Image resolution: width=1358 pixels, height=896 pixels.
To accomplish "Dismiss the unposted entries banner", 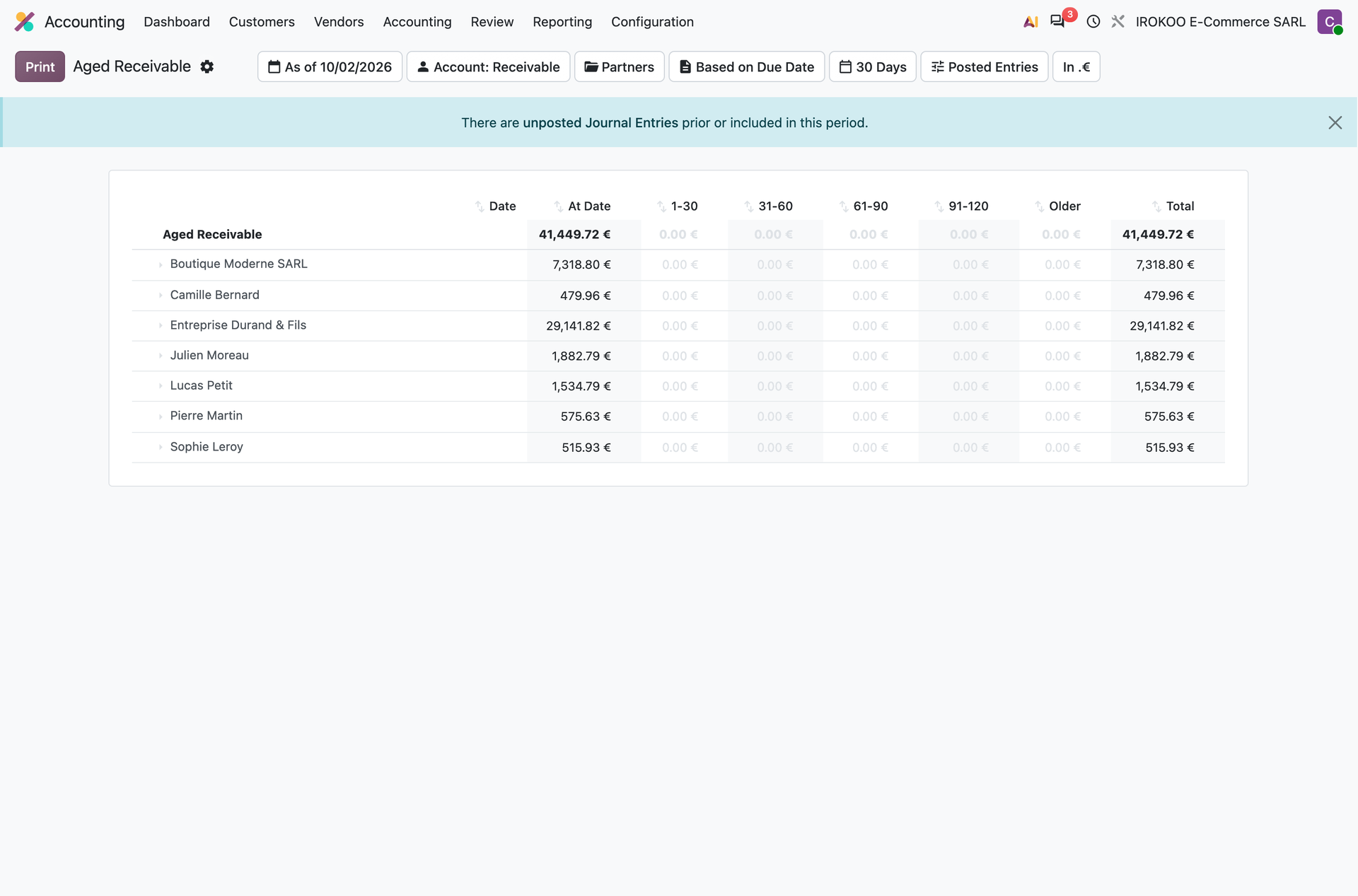I will [1335, 122].
